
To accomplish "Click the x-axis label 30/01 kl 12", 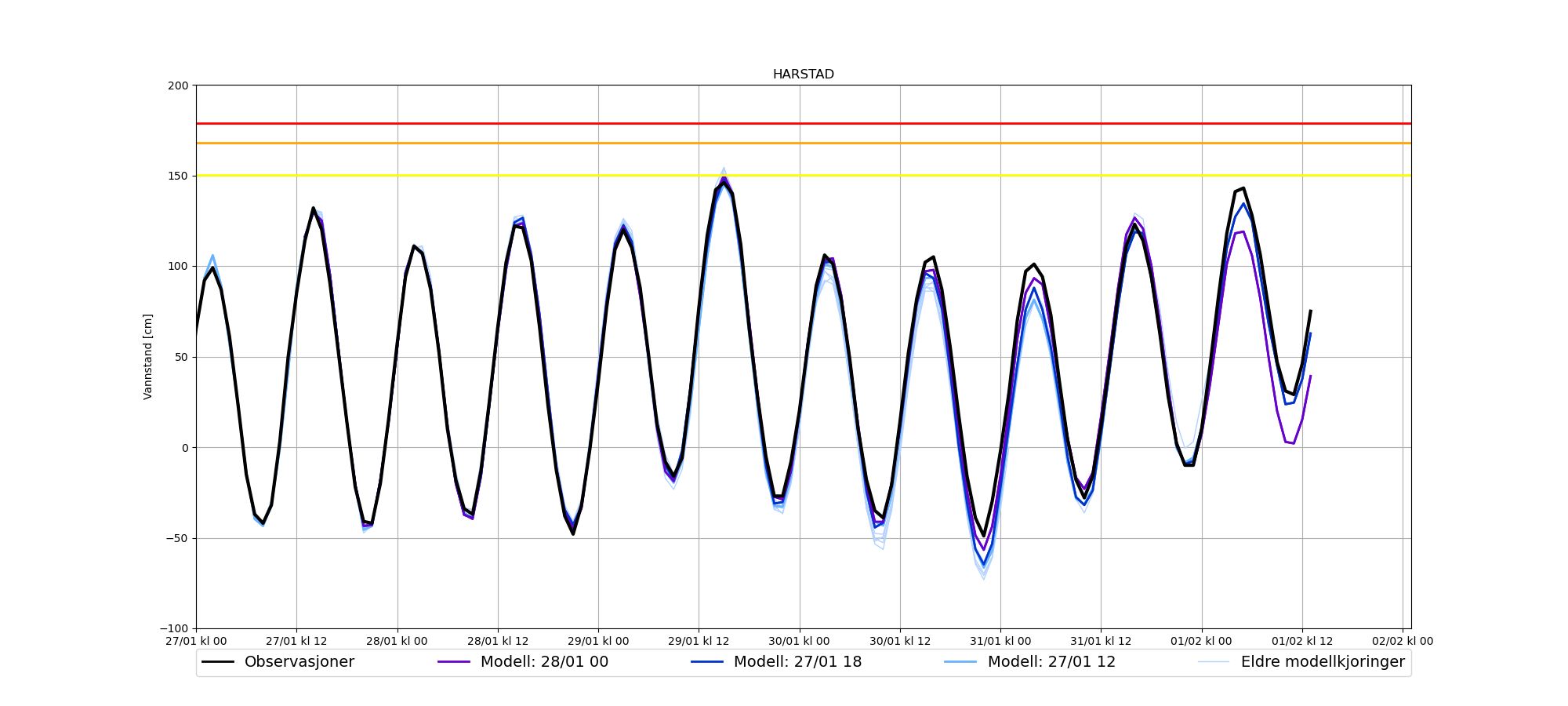I will 900,641.
